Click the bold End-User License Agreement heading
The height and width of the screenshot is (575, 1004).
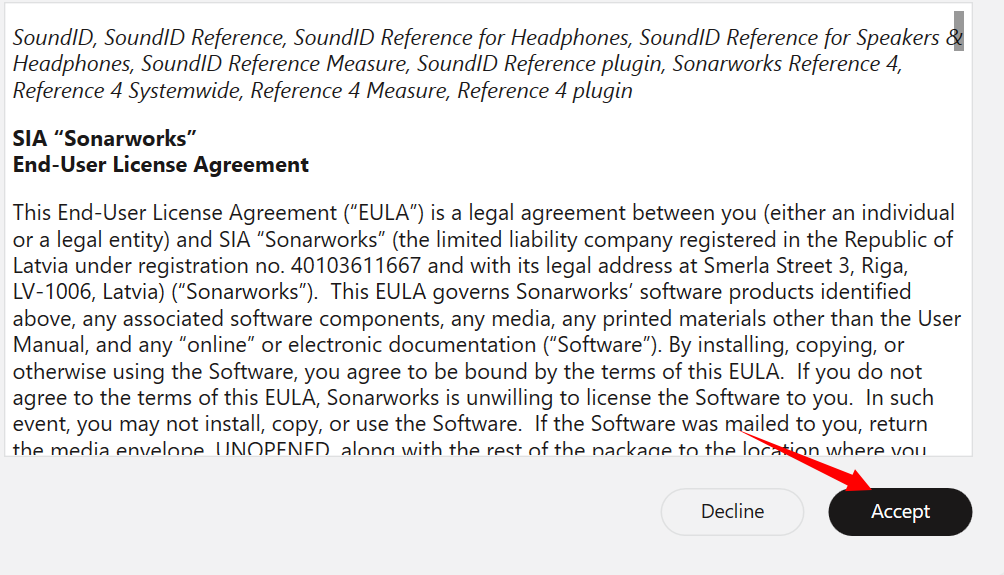click(161, 165)
